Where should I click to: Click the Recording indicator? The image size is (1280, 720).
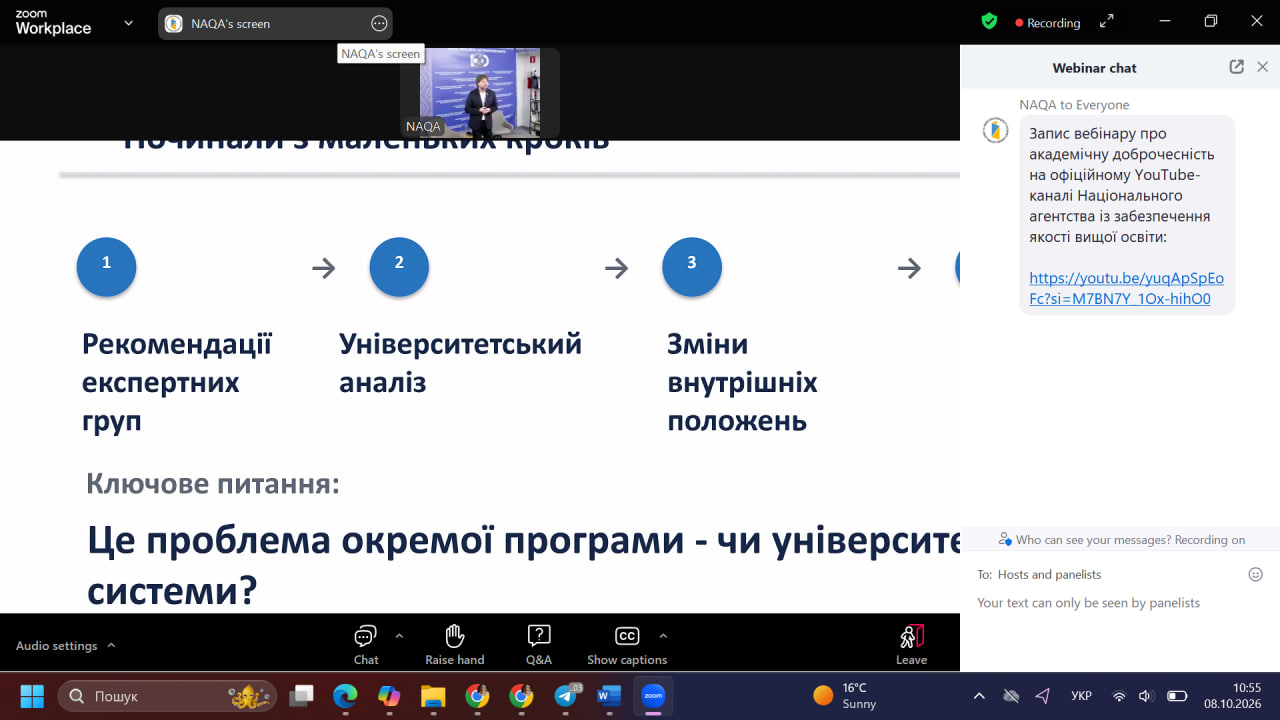[1047, 22]
